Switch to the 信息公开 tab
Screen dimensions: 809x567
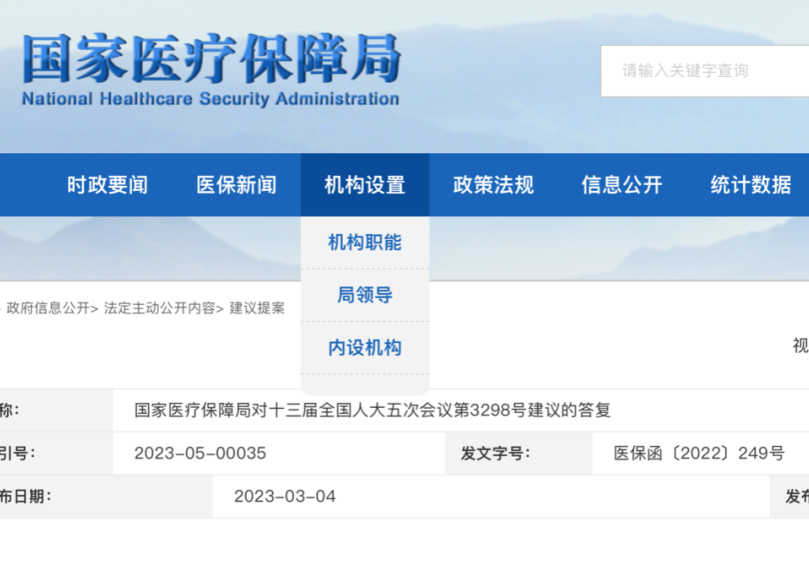pos(622,185)
